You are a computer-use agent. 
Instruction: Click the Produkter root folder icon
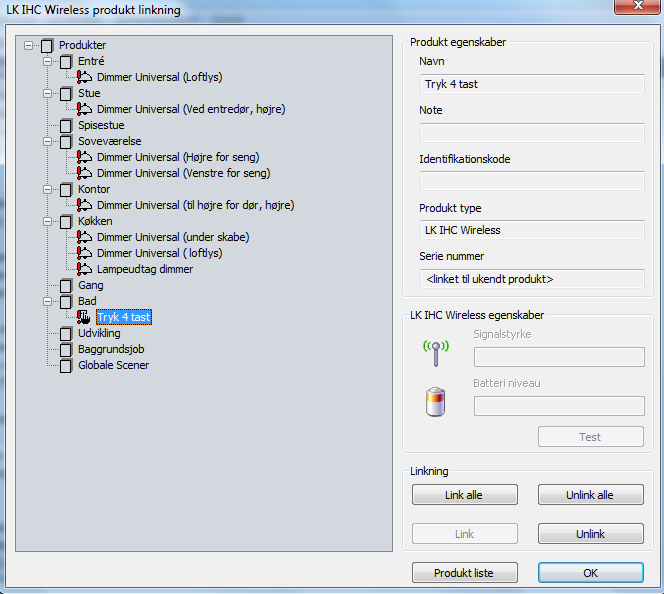47,45
